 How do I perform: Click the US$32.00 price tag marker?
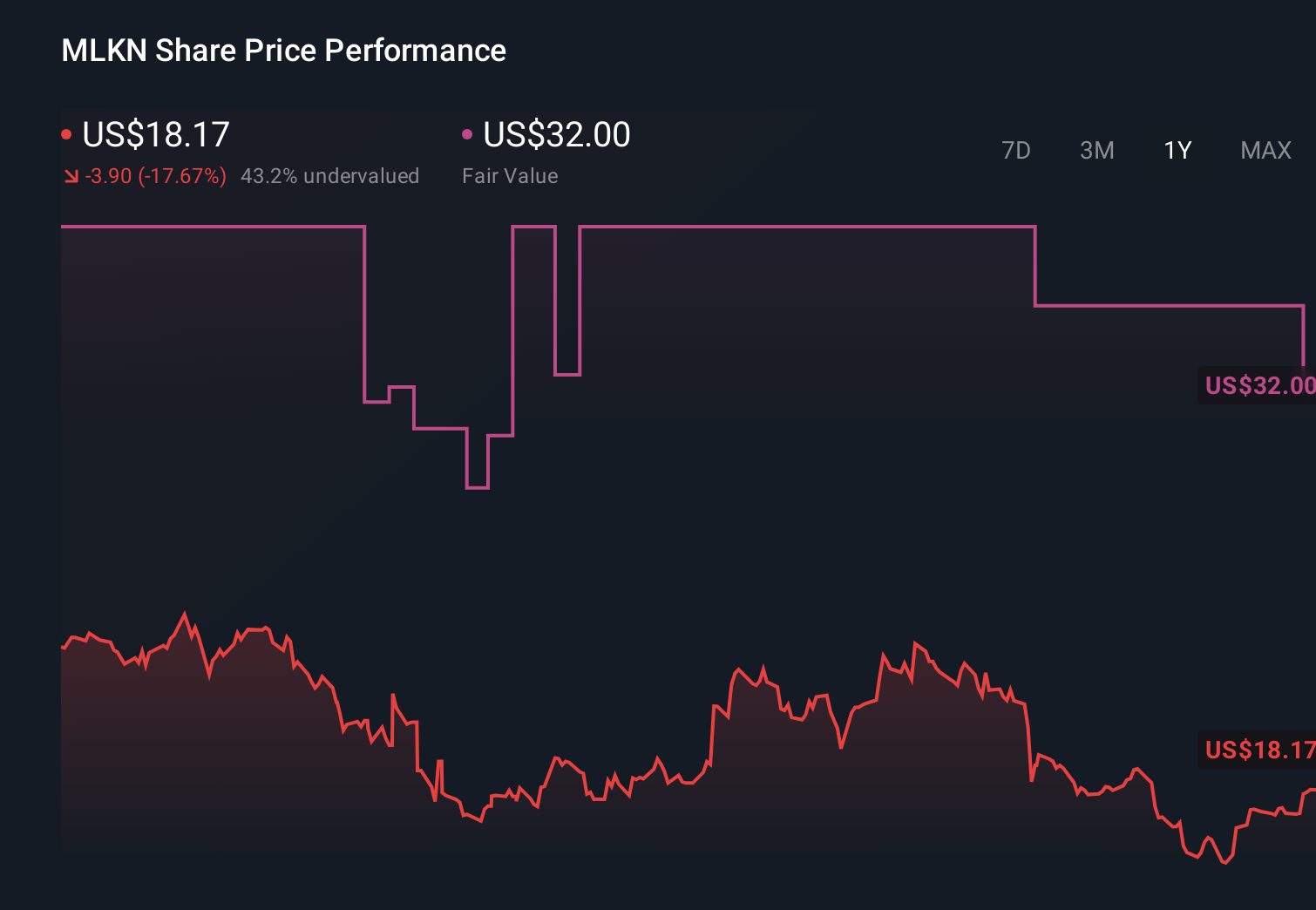(1258, 385)
